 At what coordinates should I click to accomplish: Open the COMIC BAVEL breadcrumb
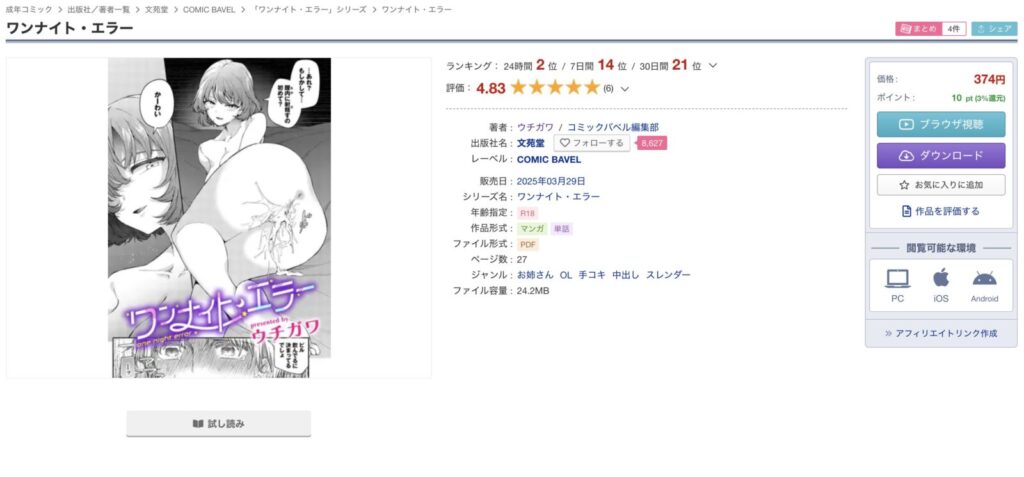(x=209, y=10)
